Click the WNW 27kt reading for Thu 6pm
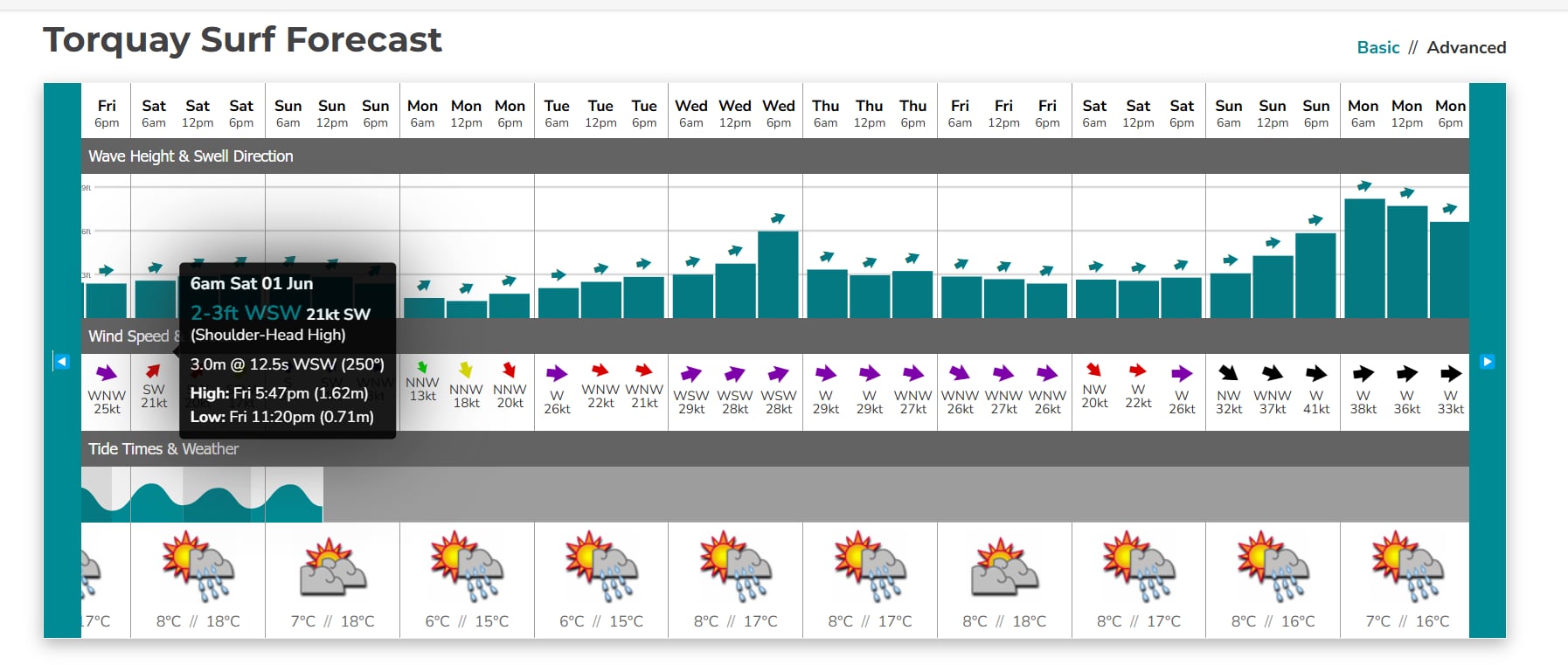 [912, 402]
